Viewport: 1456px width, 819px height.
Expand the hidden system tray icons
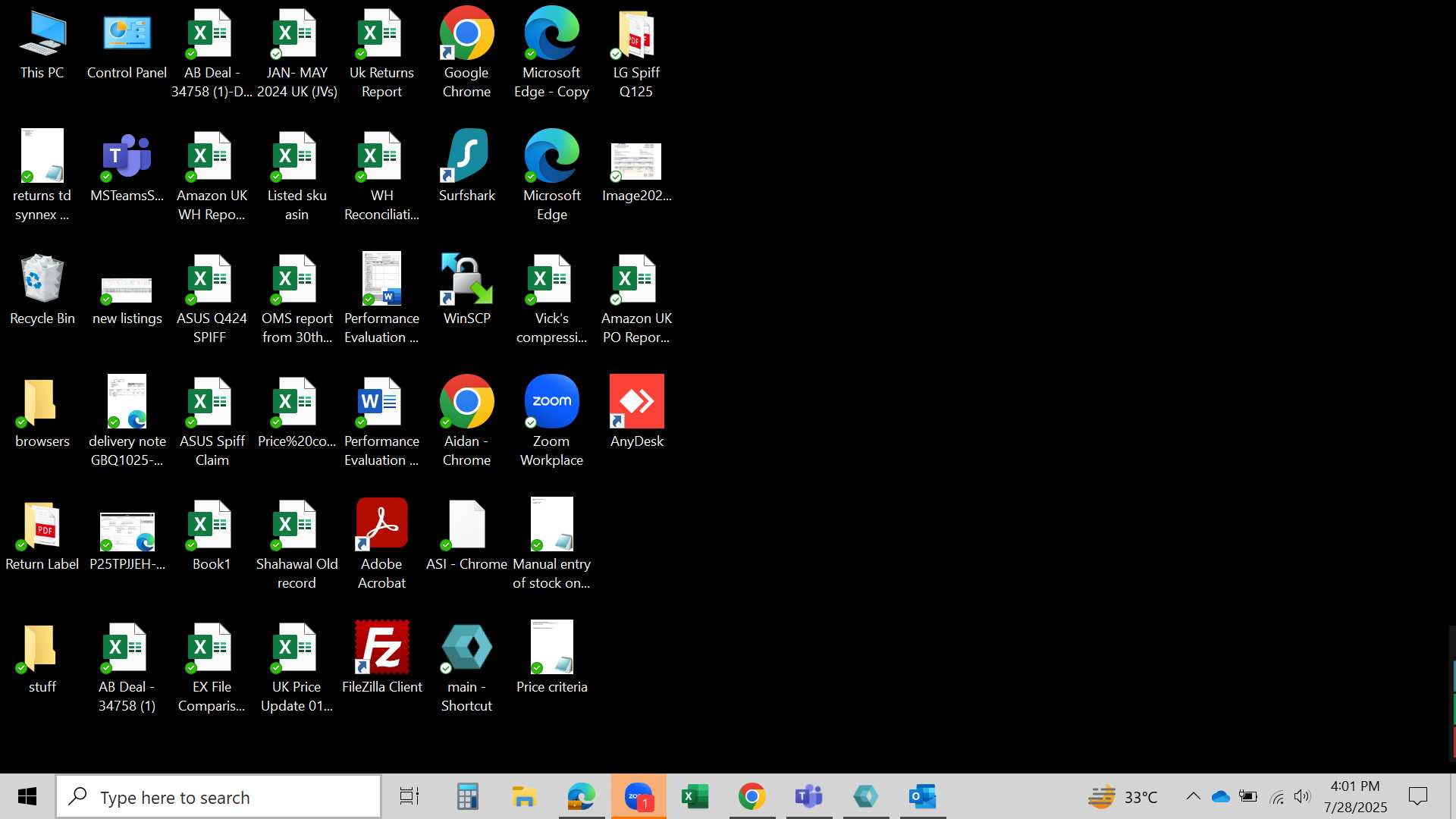pyautogui.click(x=1193, y=796)
